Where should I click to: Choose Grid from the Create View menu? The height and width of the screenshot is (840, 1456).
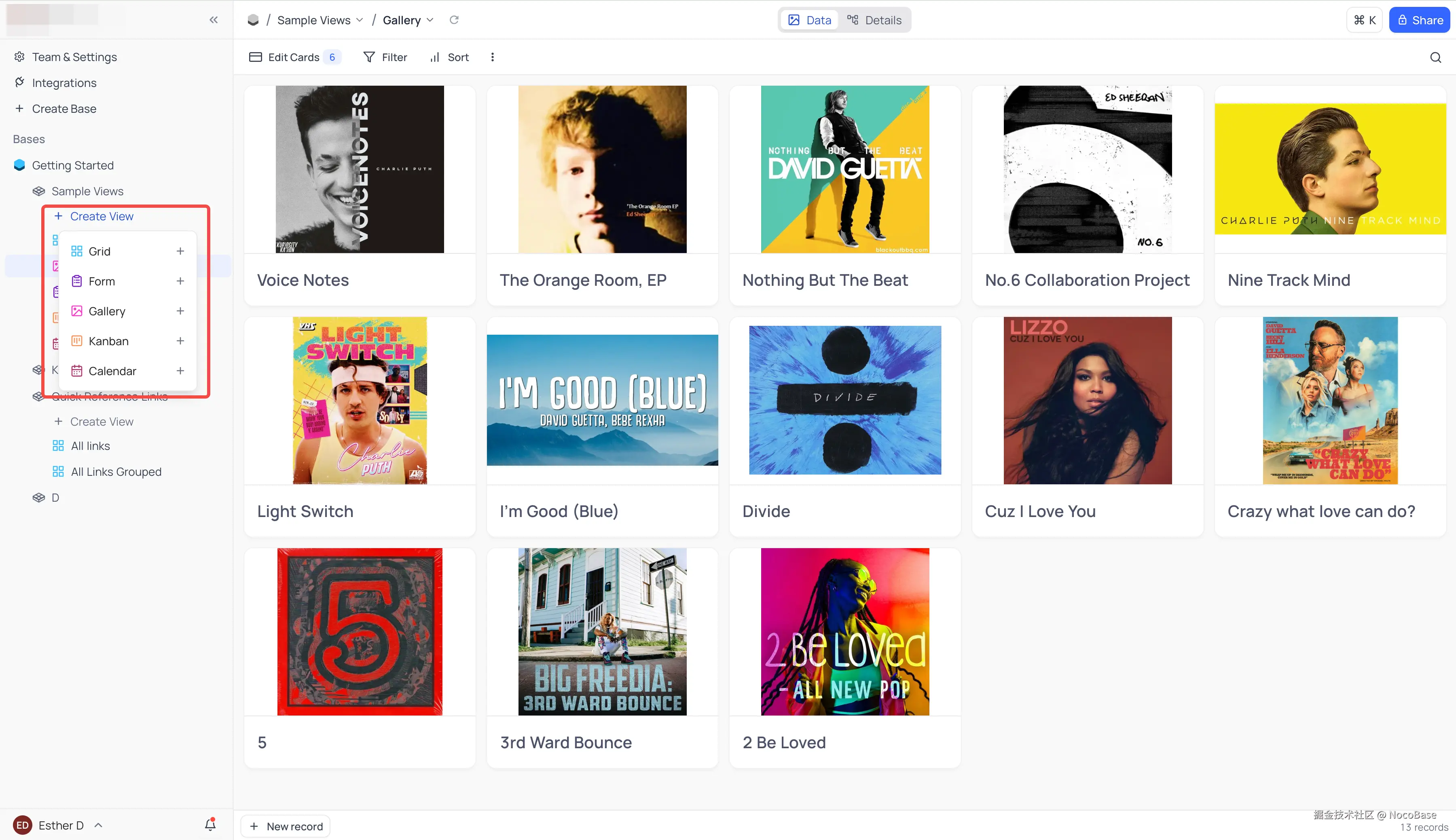[99, 251]
